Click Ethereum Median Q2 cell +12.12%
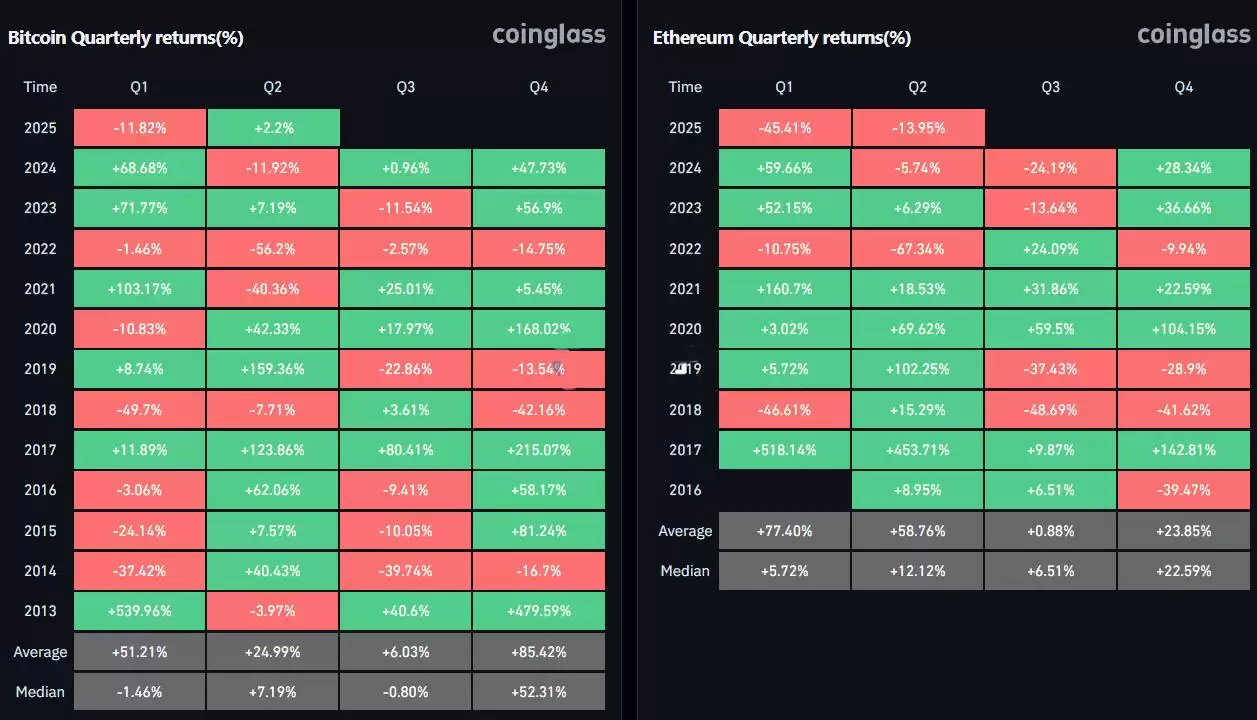 click(x=918, y=571)
